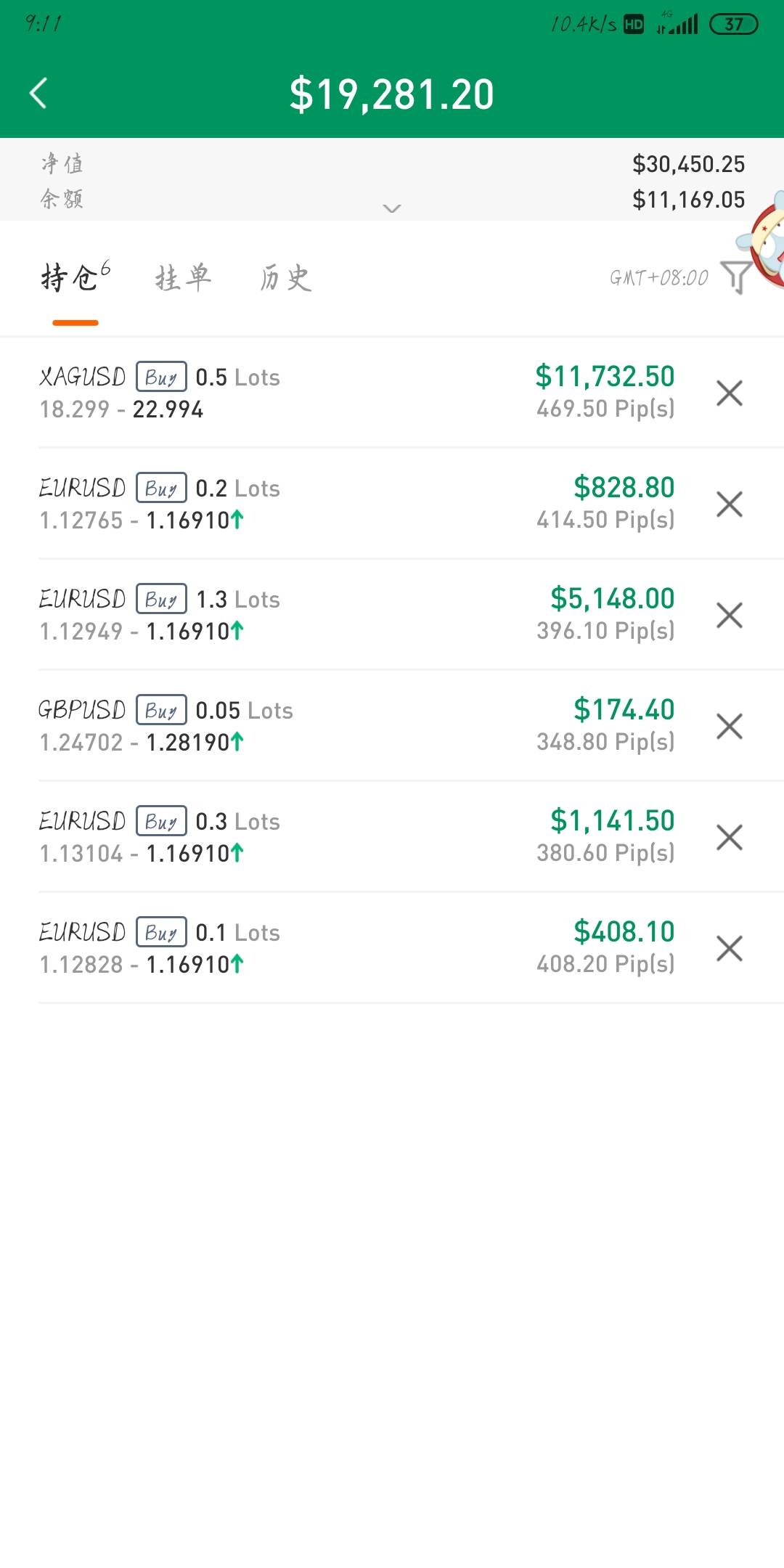This screenshot has height=1568, width=784.
Task: Tap the $19,281.20 total header
Action: [x=392, y=94]
